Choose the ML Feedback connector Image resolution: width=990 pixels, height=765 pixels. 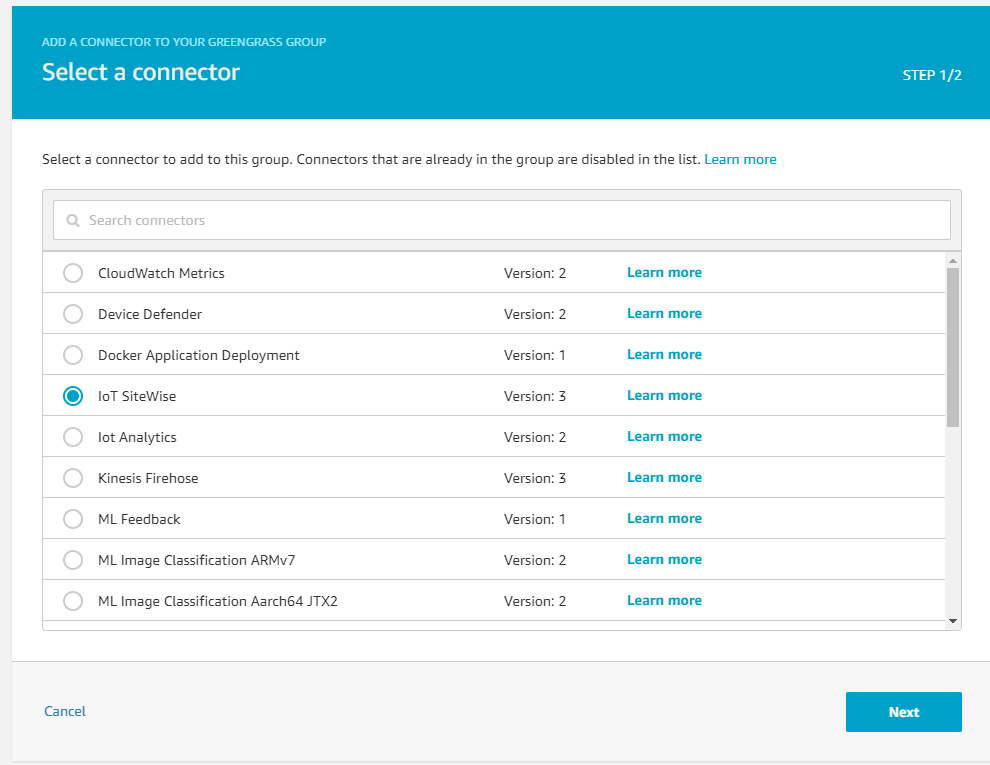(x=73, y=519)
